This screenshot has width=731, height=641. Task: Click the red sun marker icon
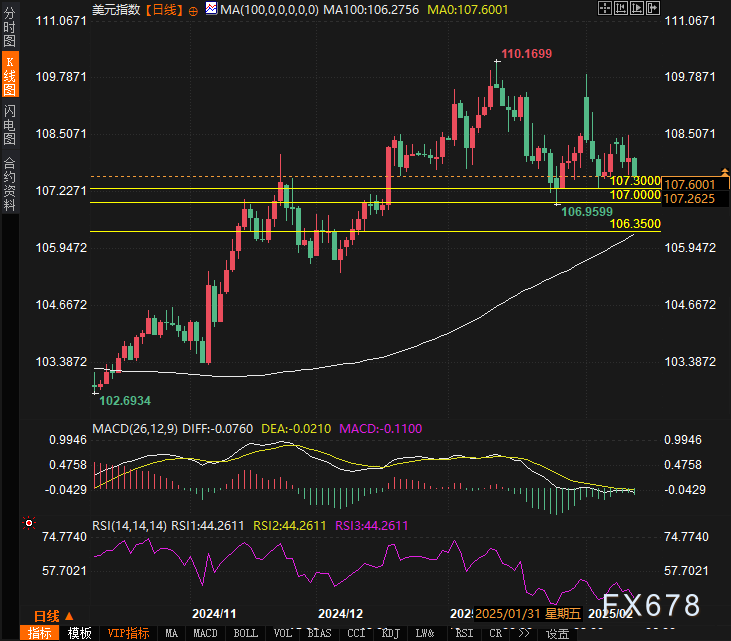pos(28,523)
